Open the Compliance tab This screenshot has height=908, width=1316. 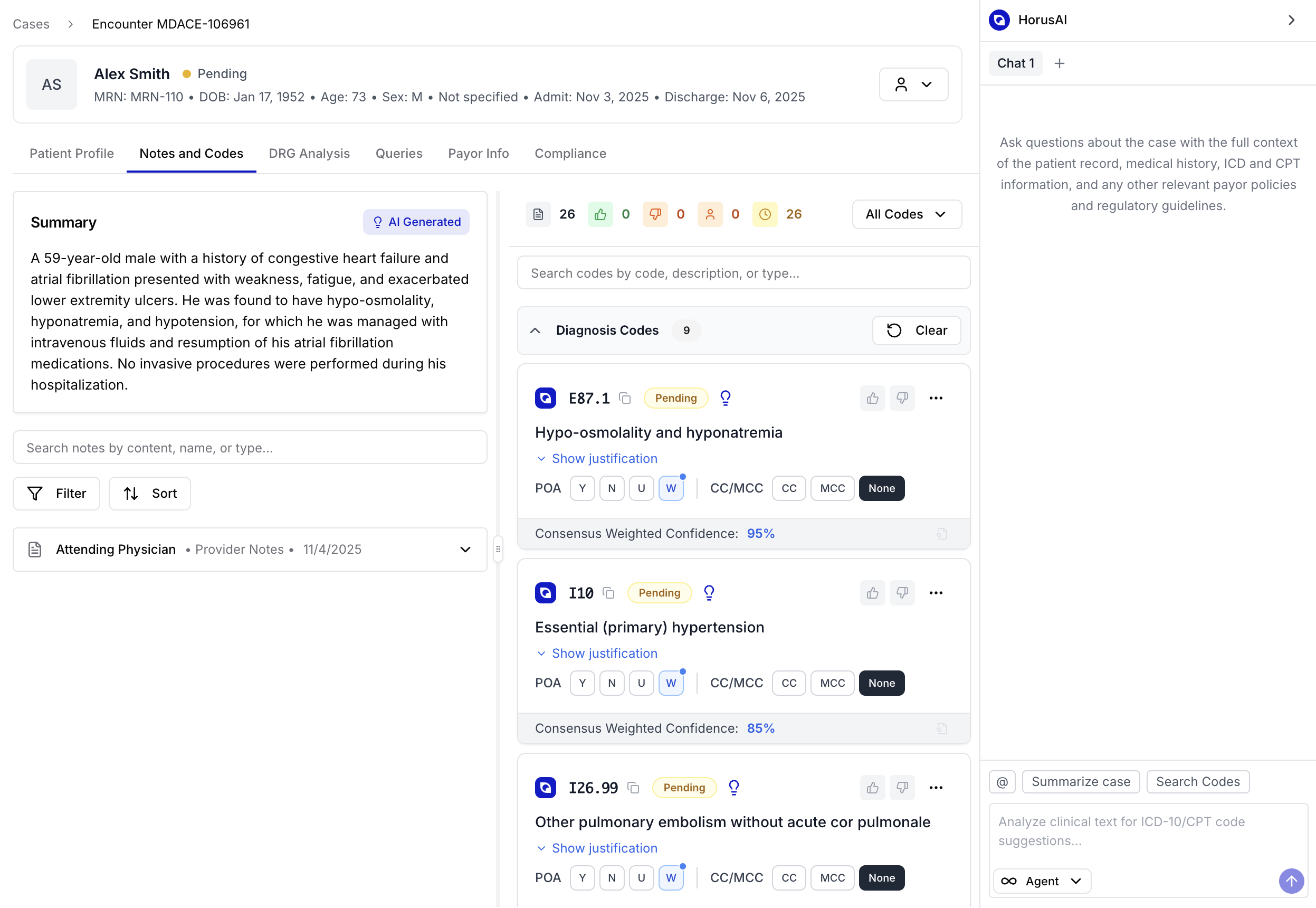pyautogui.click(x=570, y=154)
